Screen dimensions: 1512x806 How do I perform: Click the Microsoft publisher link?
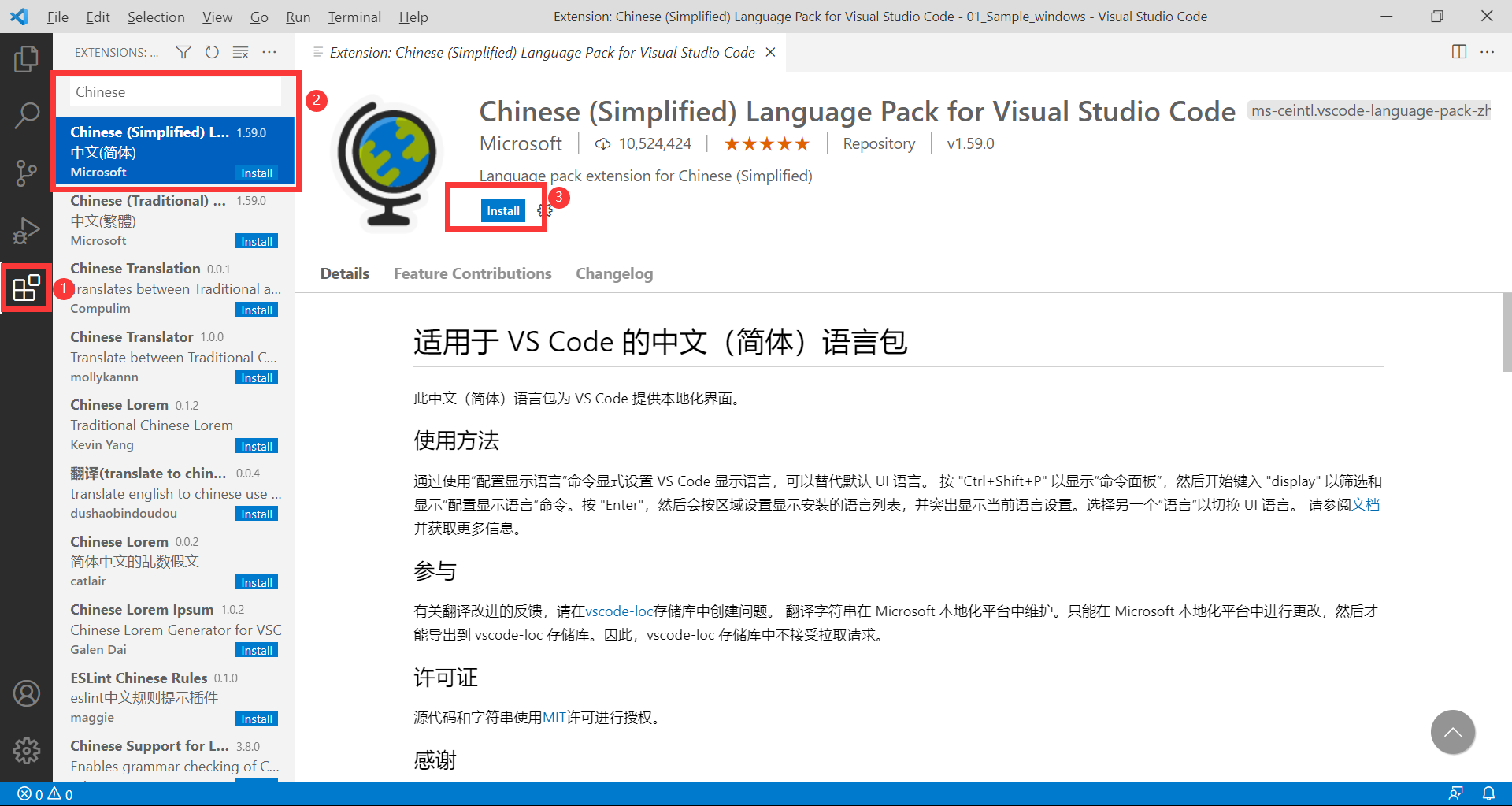click(x=521, y=143)
